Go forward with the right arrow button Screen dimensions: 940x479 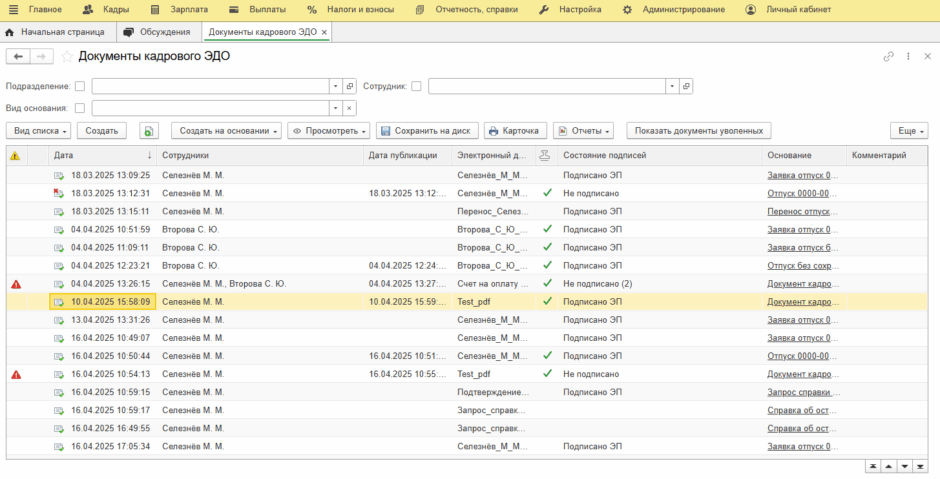coord(41,56)
